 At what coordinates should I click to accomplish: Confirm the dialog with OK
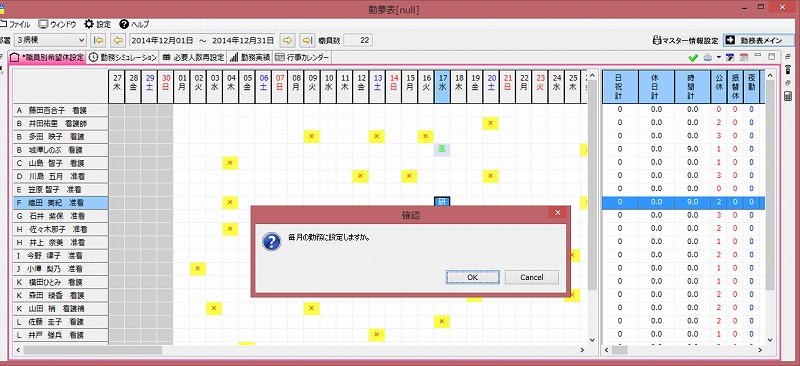(x=472, y=277)
